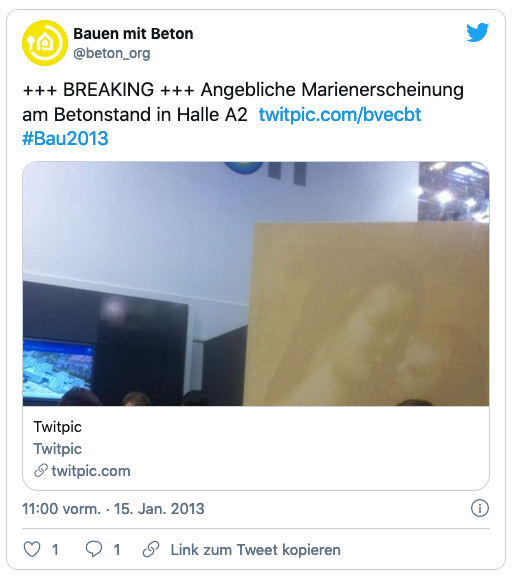Screen dimensions: 515x577
Task: Click the chain link copy icon
Action: pos(151,549)
